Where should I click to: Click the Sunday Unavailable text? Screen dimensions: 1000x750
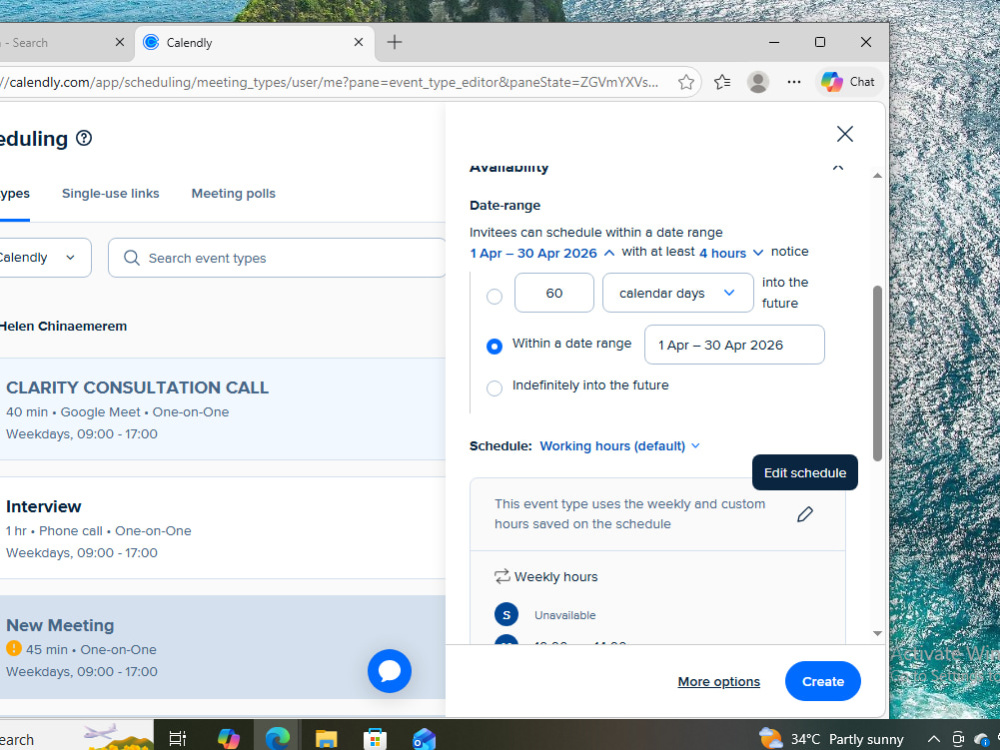(x=565, y=615)
